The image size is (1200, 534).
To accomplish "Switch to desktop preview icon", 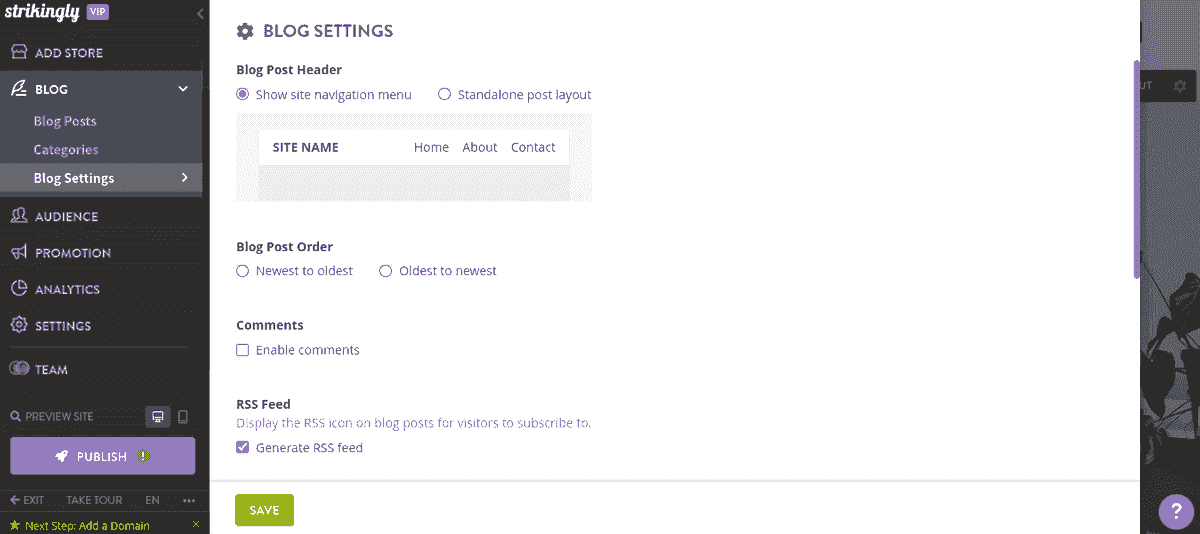I will [156, 416].
